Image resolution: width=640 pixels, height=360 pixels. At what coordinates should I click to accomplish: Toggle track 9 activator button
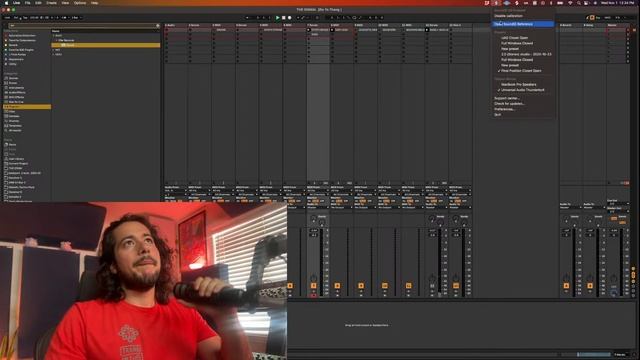click(x=361, y=286)
